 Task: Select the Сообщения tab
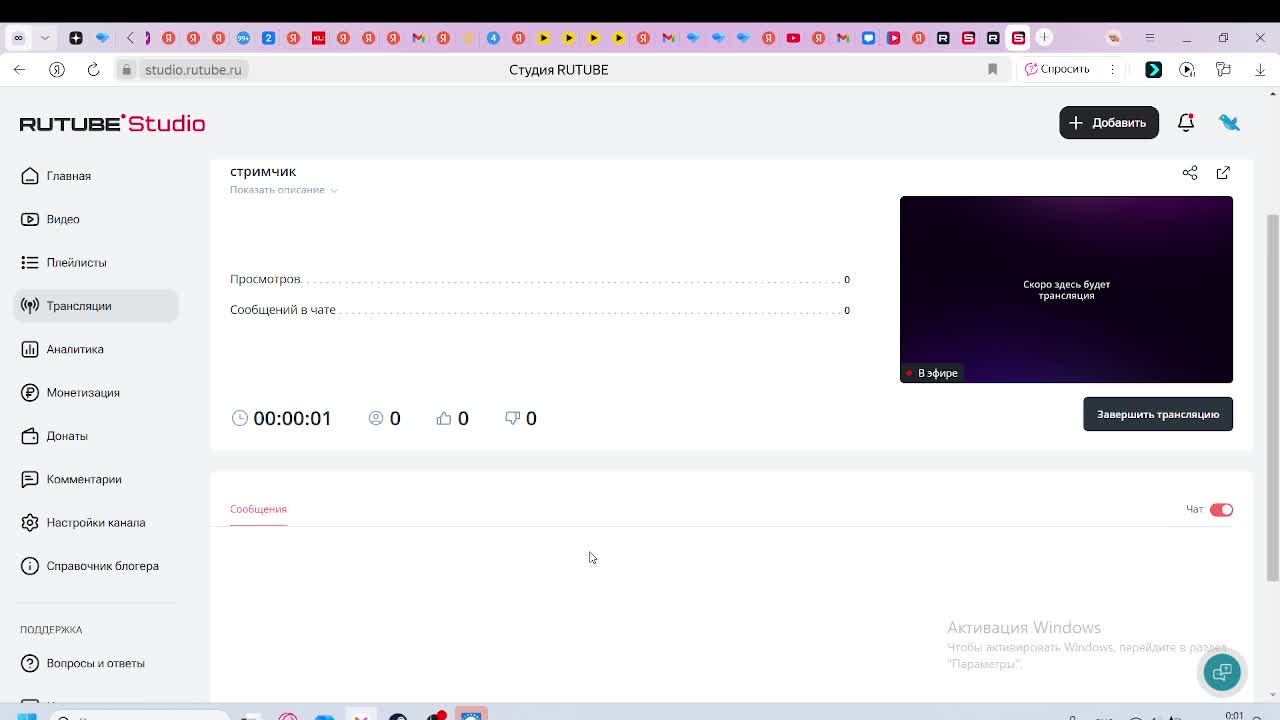tap(258, 509)
